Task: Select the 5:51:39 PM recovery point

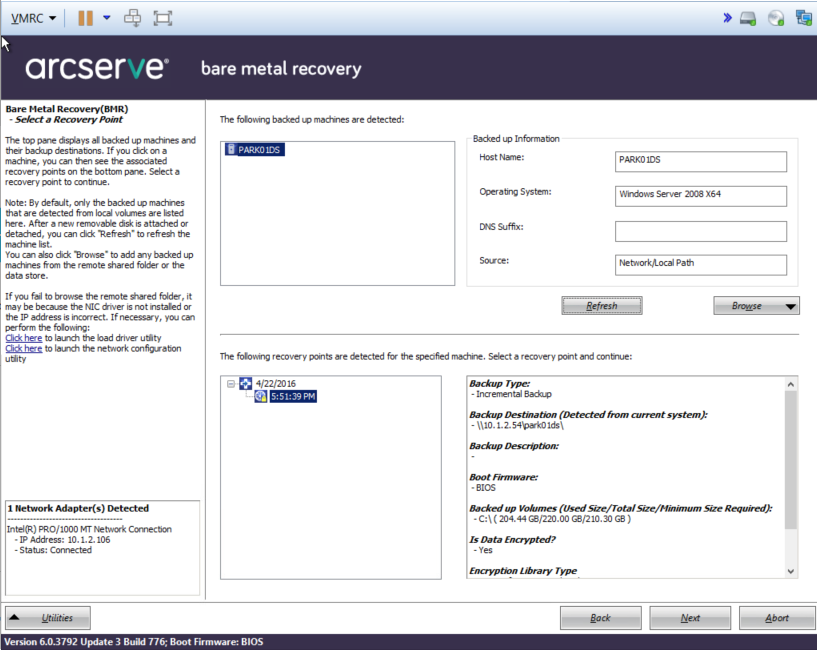Action: [293, 397]
